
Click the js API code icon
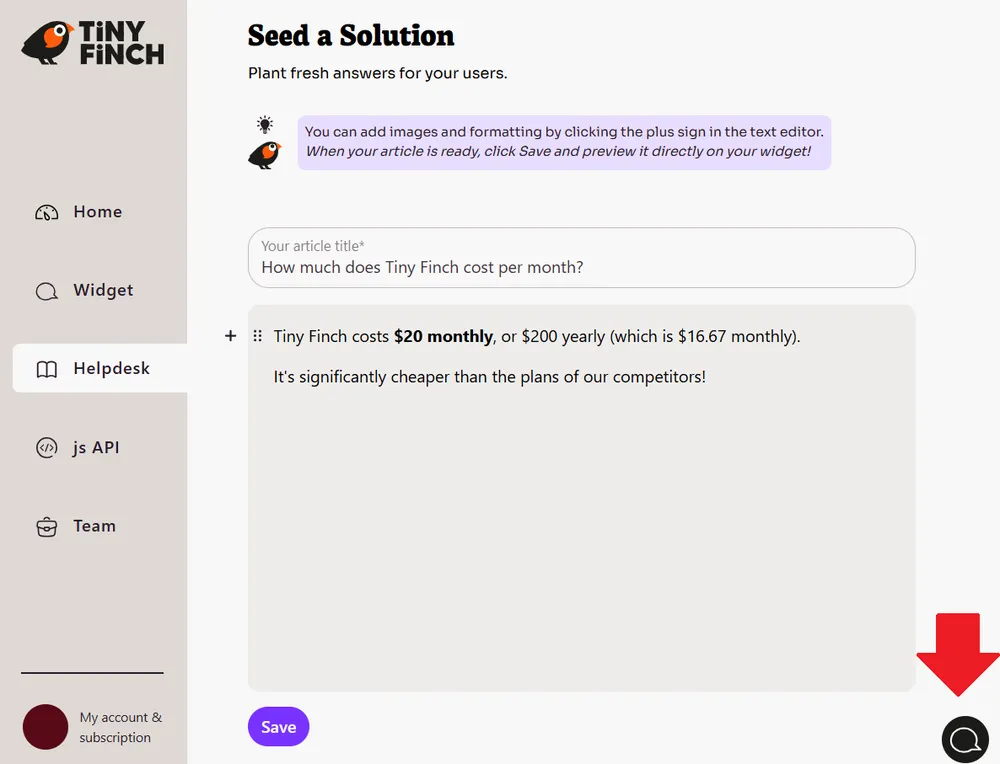coord(46,447)
